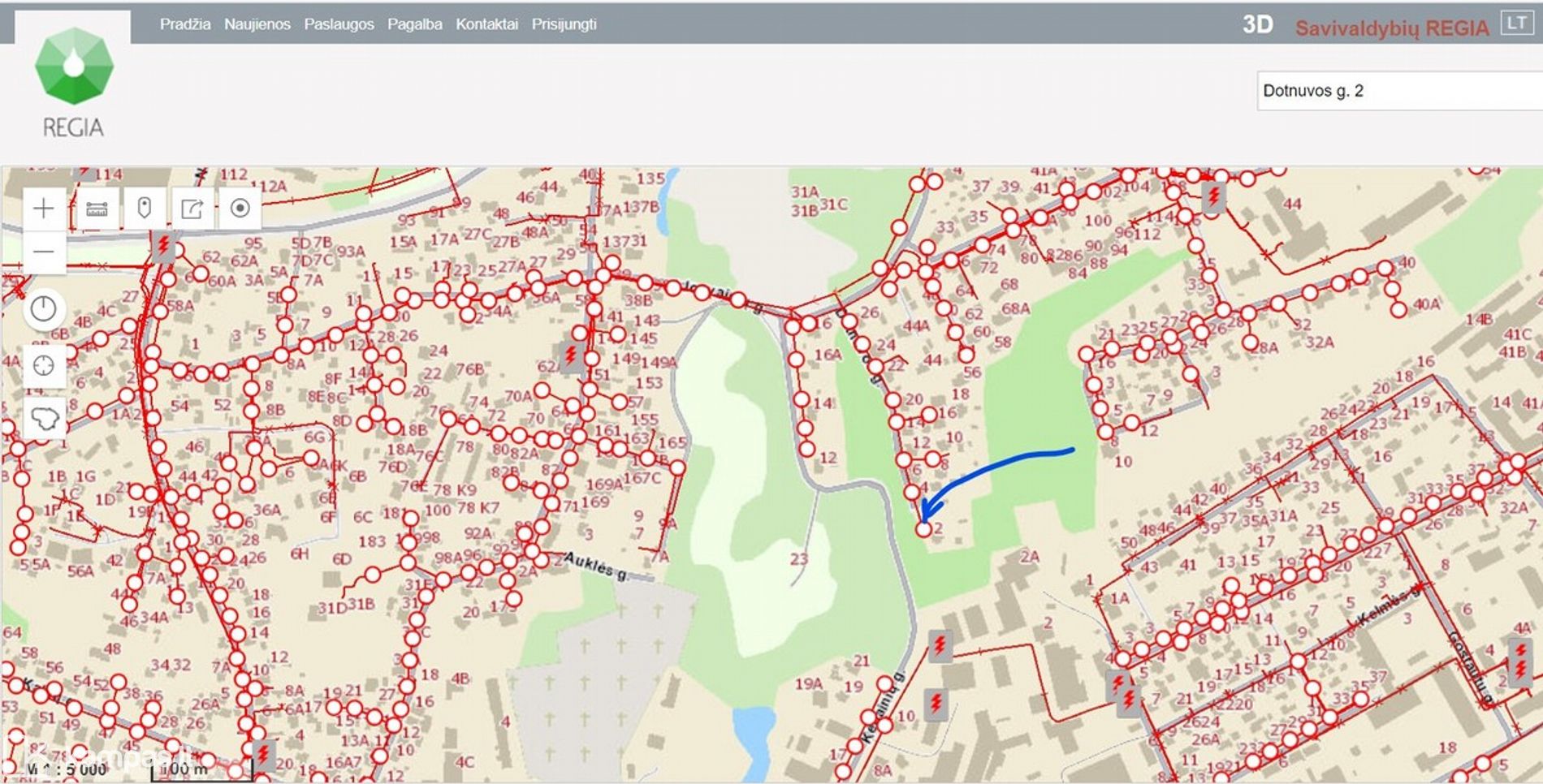1543x784 pixels.
Task: Go to Naujienos page
Action: point(257,24)
